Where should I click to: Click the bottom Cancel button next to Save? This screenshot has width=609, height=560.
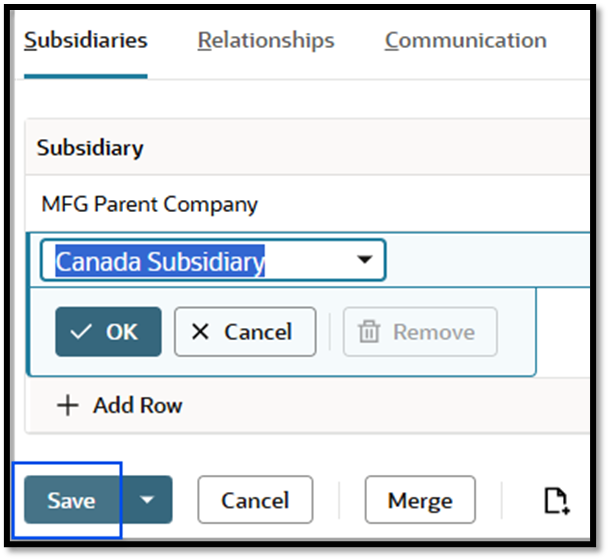[255, 500]
